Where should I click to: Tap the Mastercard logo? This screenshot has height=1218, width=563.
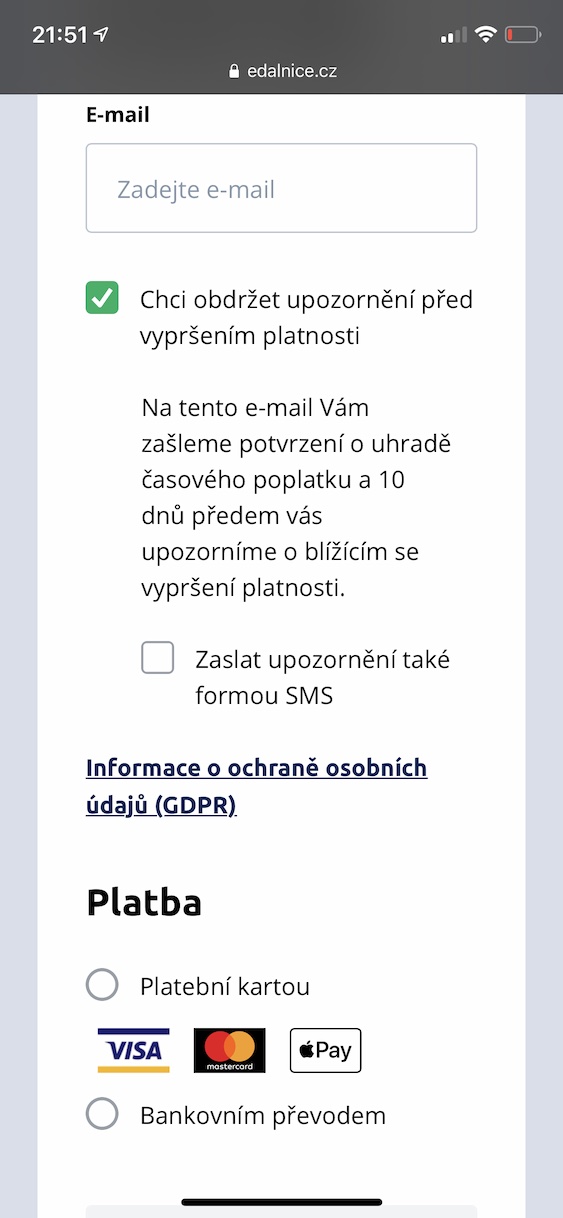click(230, 1050)
